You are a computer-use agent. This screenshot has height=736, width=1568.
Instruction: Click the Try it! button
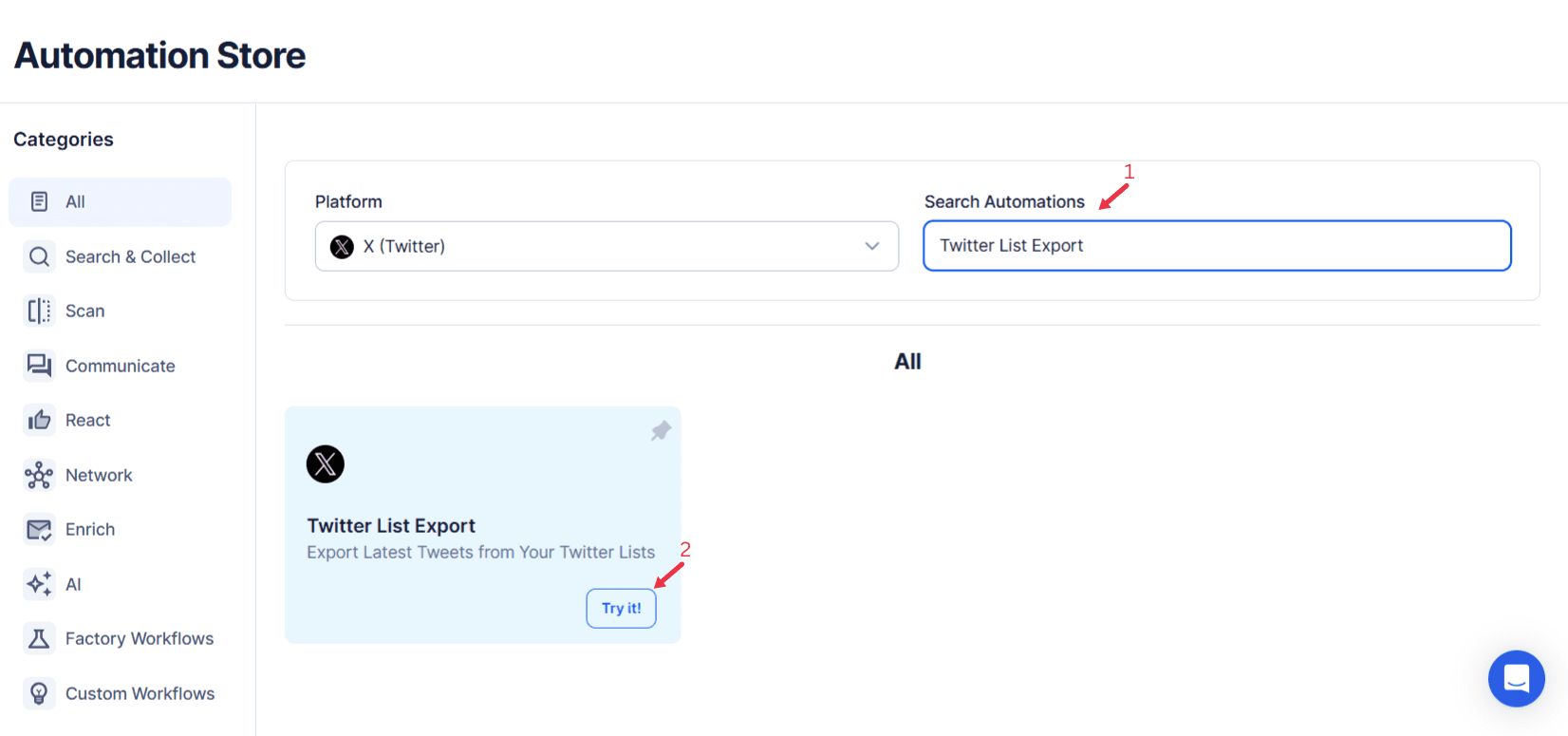point(621,608)
